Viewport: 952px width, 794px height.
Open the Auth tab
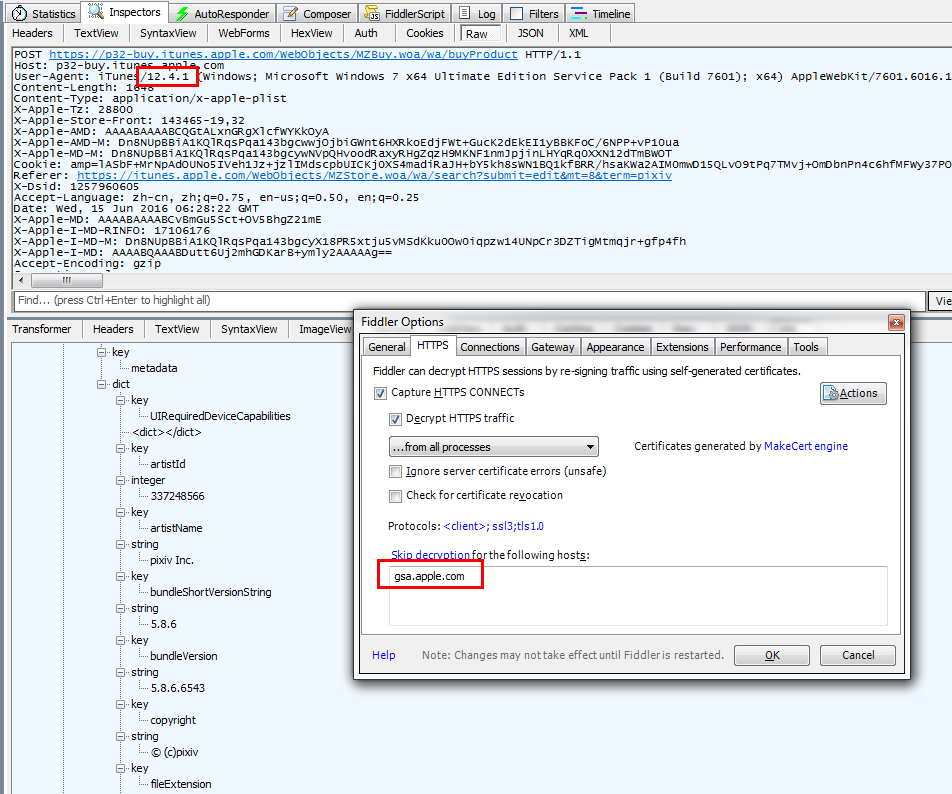(366, 33)
